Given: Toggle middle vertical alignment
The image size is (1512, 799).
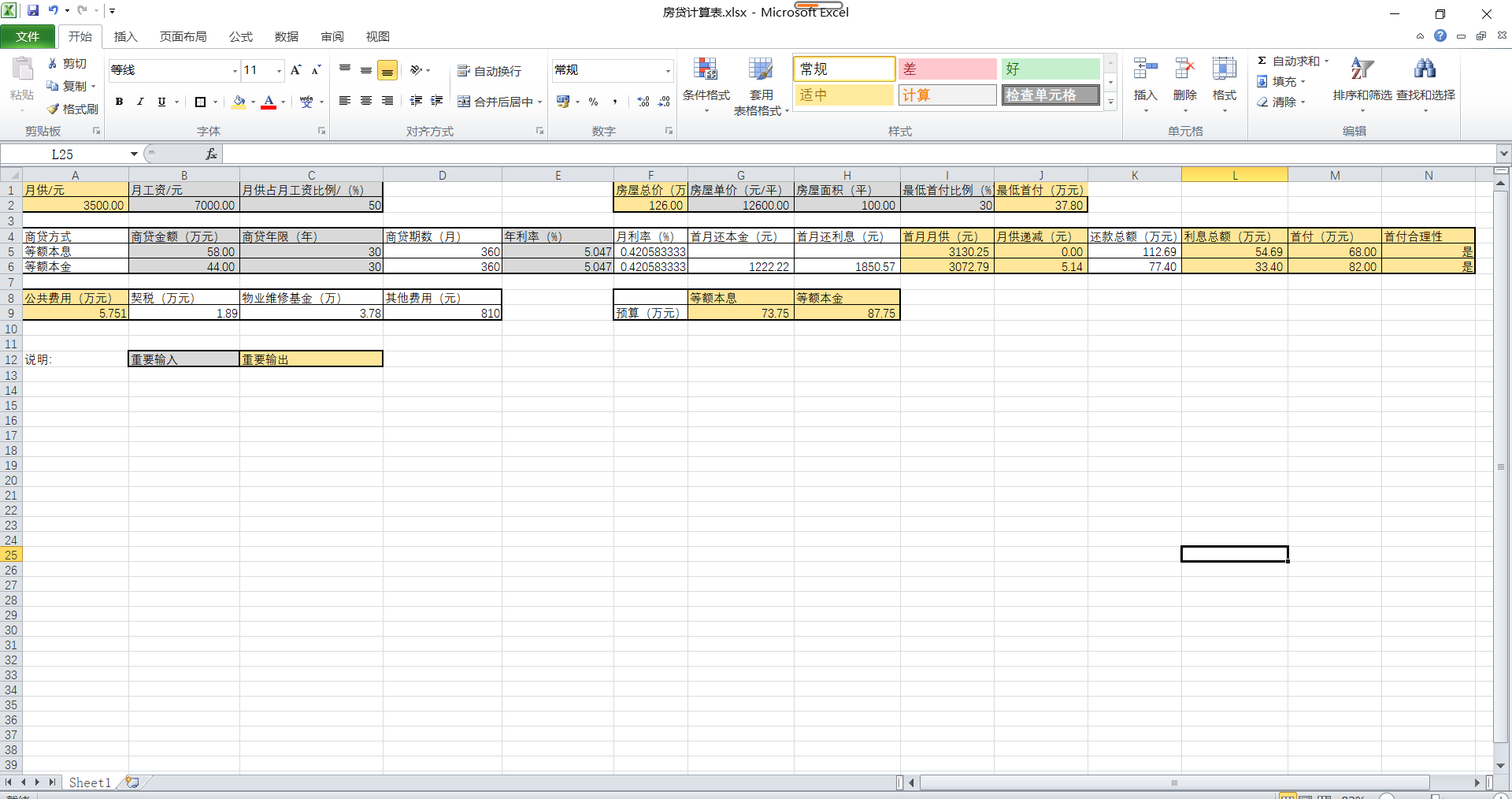Looking at the screenshot, I should [x=366, y=70].
